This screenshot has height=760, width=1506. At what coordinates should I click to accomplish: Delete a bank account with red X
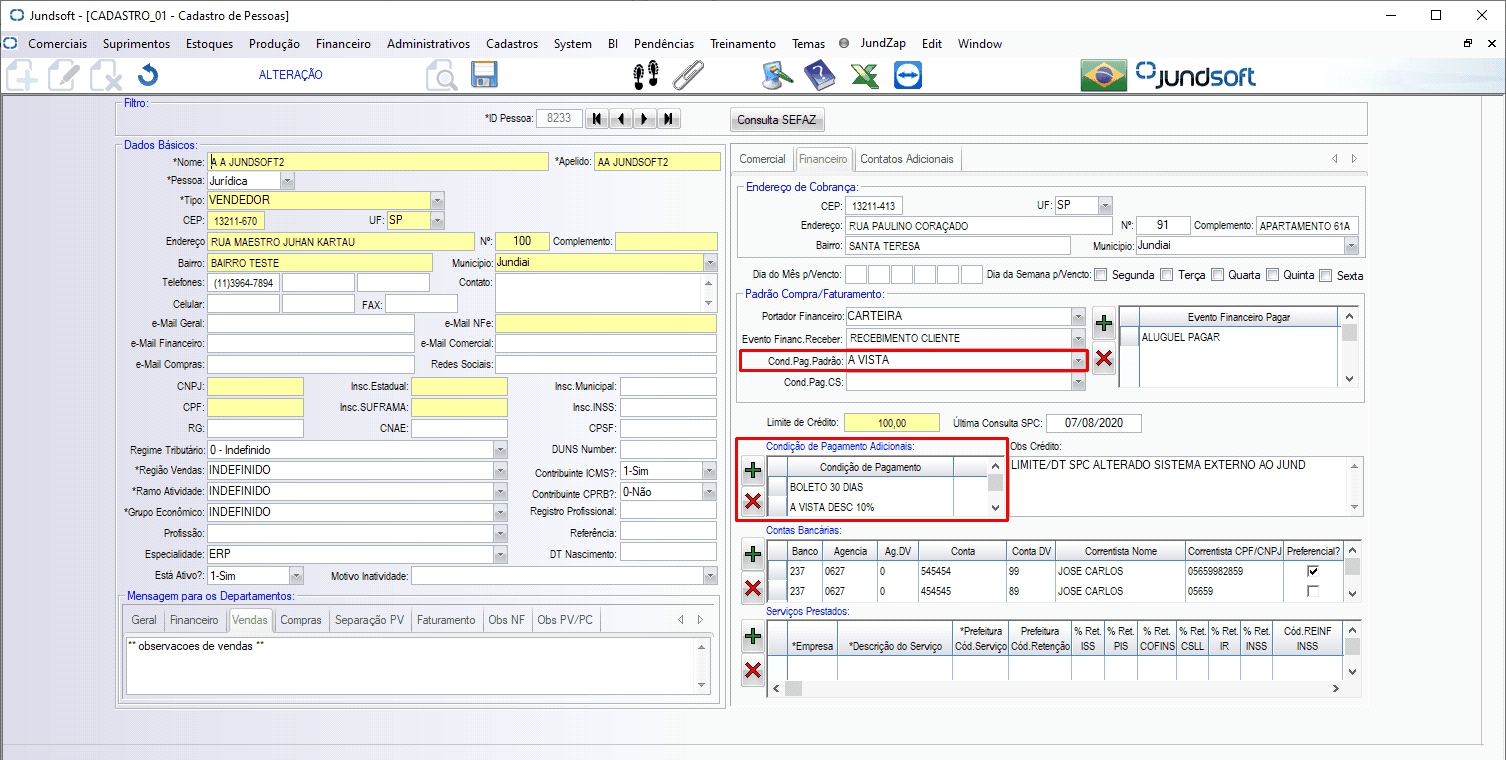click(x=753, y=589)
